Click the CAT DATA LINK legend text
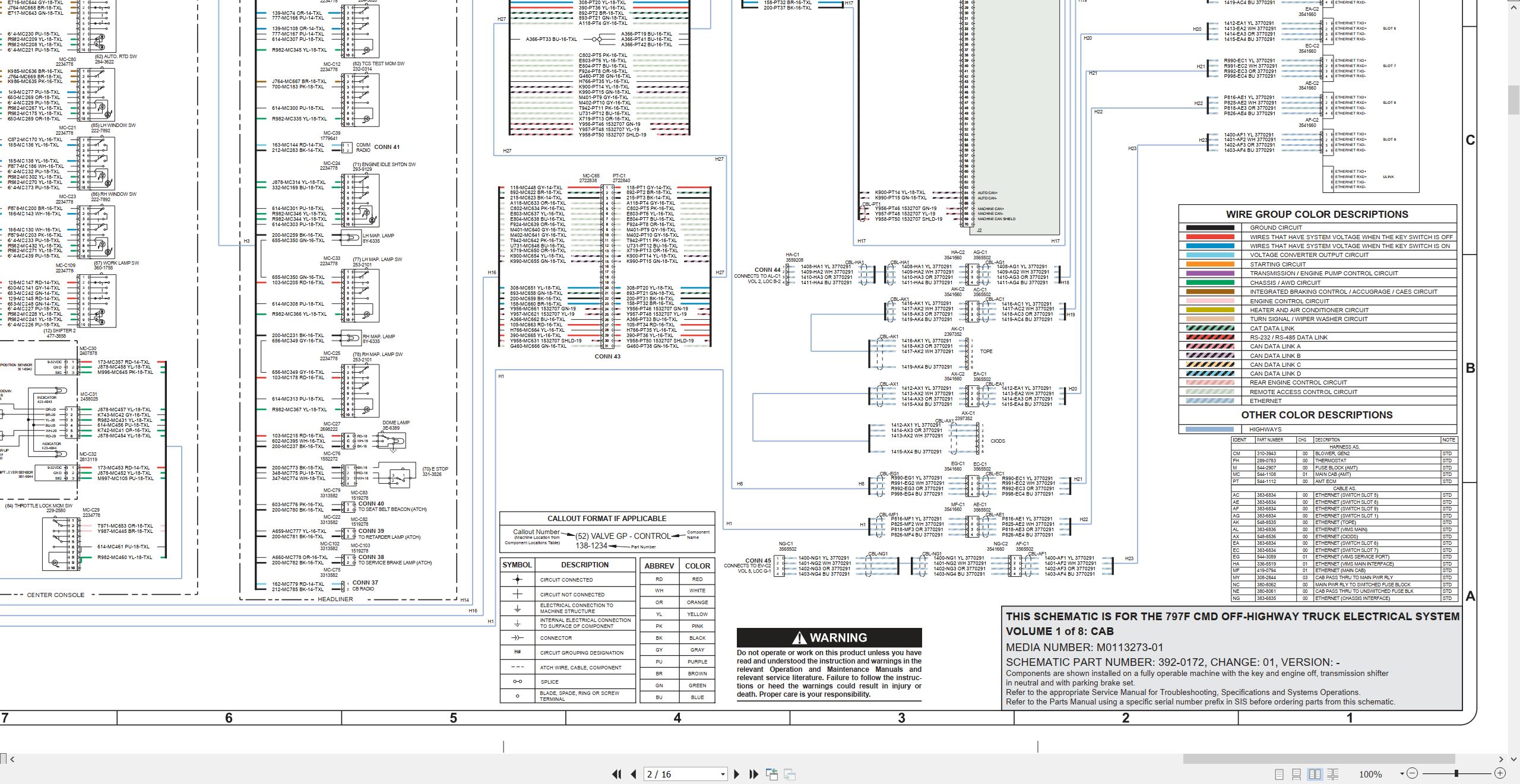 [1272, 328]
